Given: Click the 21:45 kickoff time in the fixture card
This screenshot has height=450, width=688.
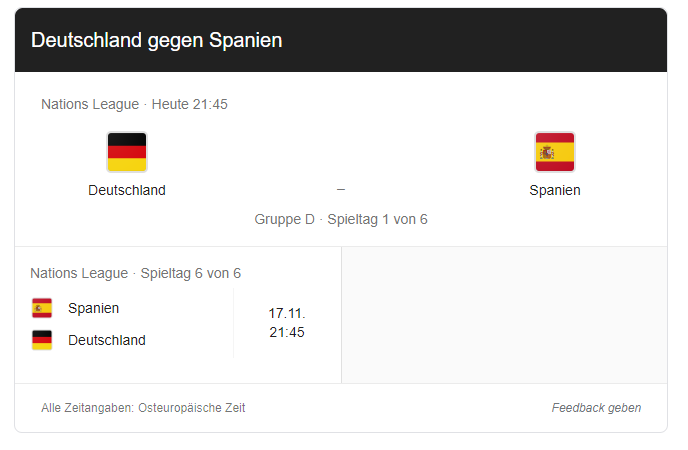Looking at the screenshot, I should coord(287,332).
